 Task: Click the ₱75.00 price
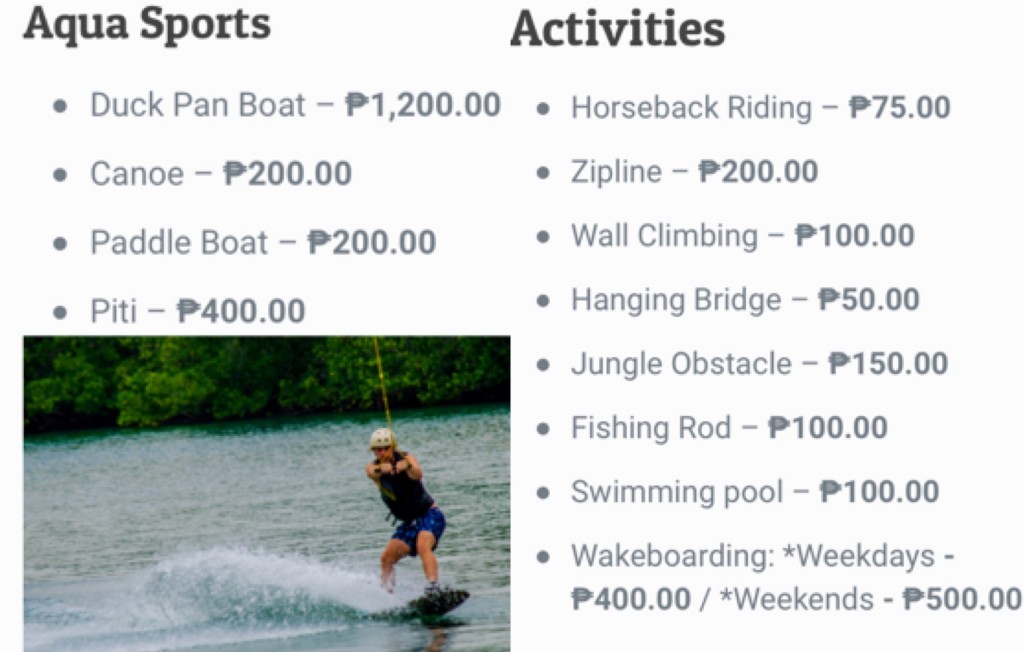coord(900,108)
